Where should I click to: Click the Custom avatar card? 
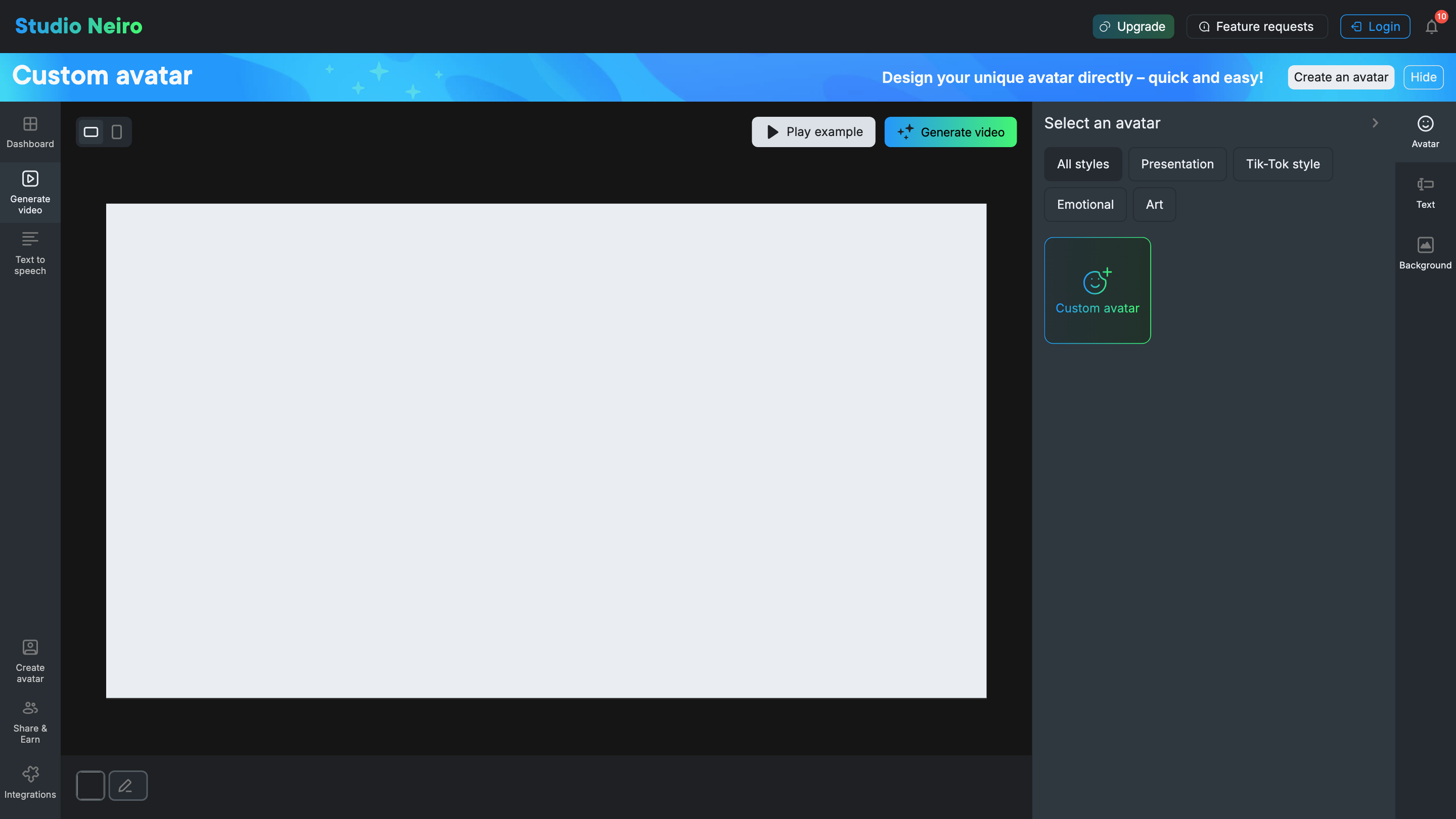coord(1097,290)
